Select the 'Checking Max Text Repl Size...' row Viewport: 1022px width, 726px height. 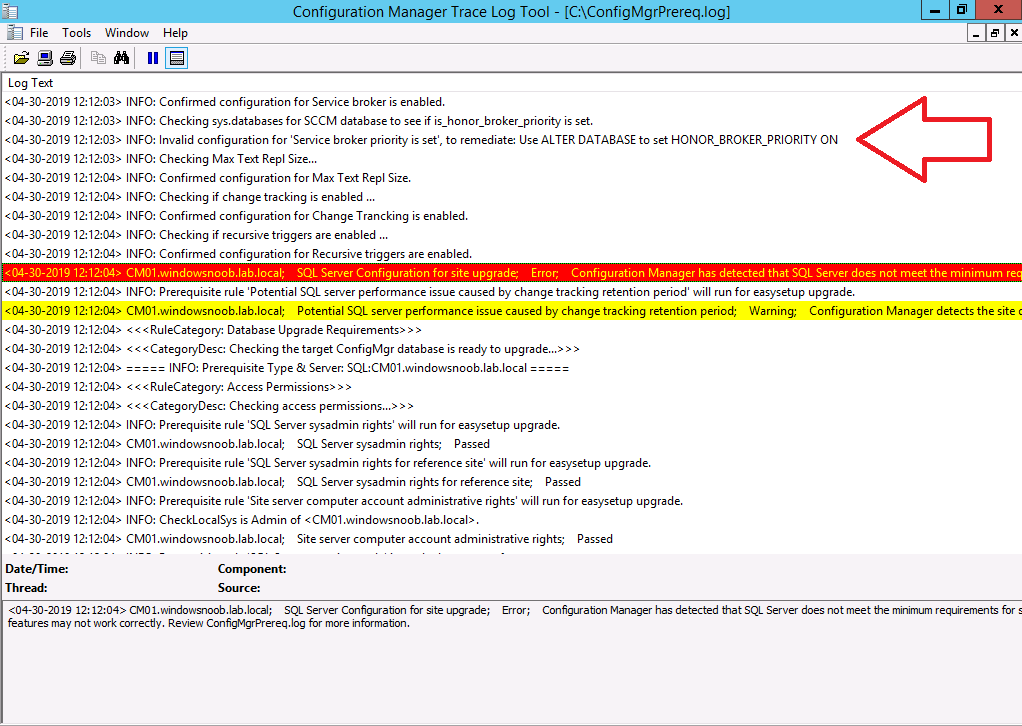[512, 158]
